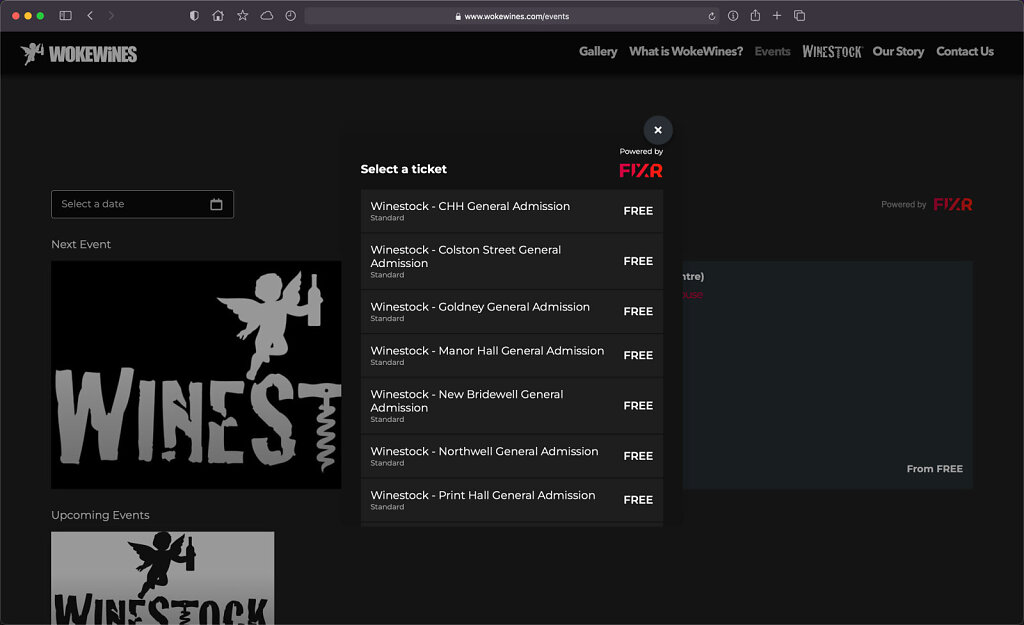Open the Upcoming Events Winestock thumbnail
This screenshot has width=1024, height=625.
tap(163, 578)
